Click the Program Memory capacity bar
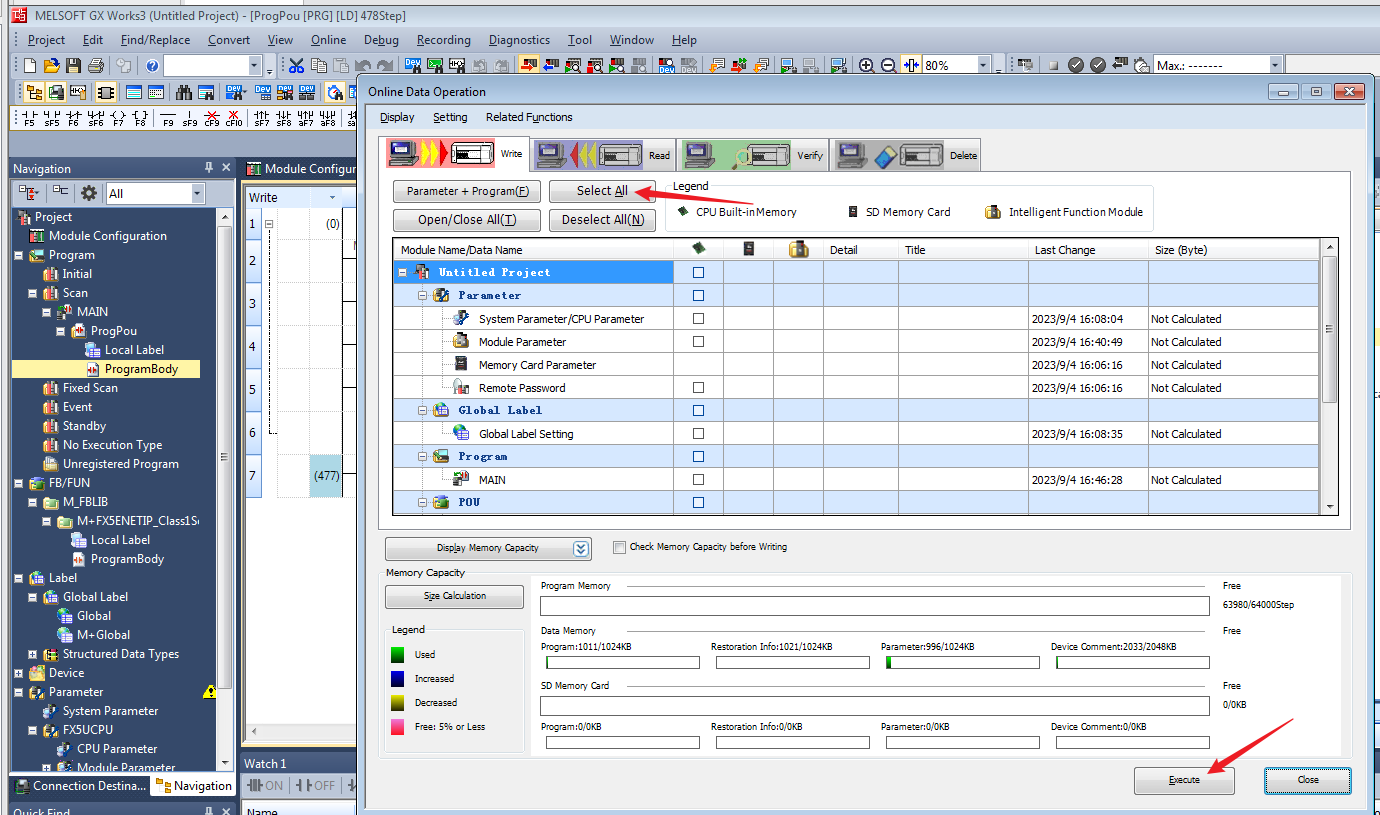1380x815 pixels. [x=874, y=606]
